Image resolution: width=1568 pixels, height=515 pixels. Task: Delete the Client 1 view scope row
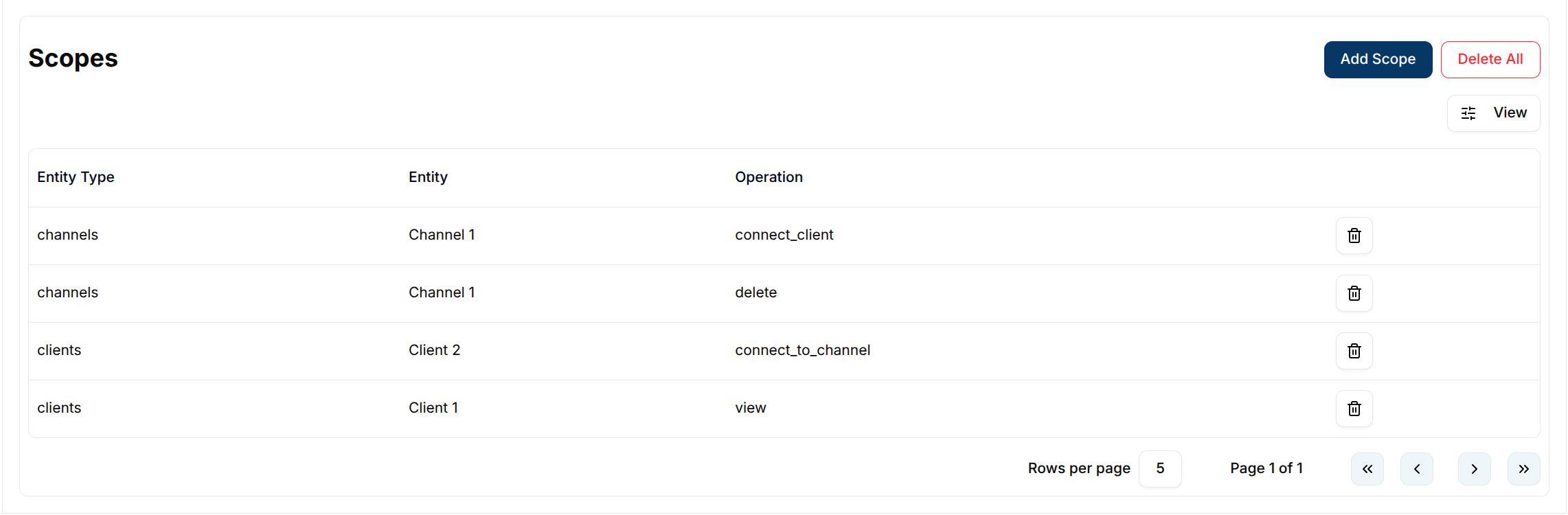(1354, 409)
